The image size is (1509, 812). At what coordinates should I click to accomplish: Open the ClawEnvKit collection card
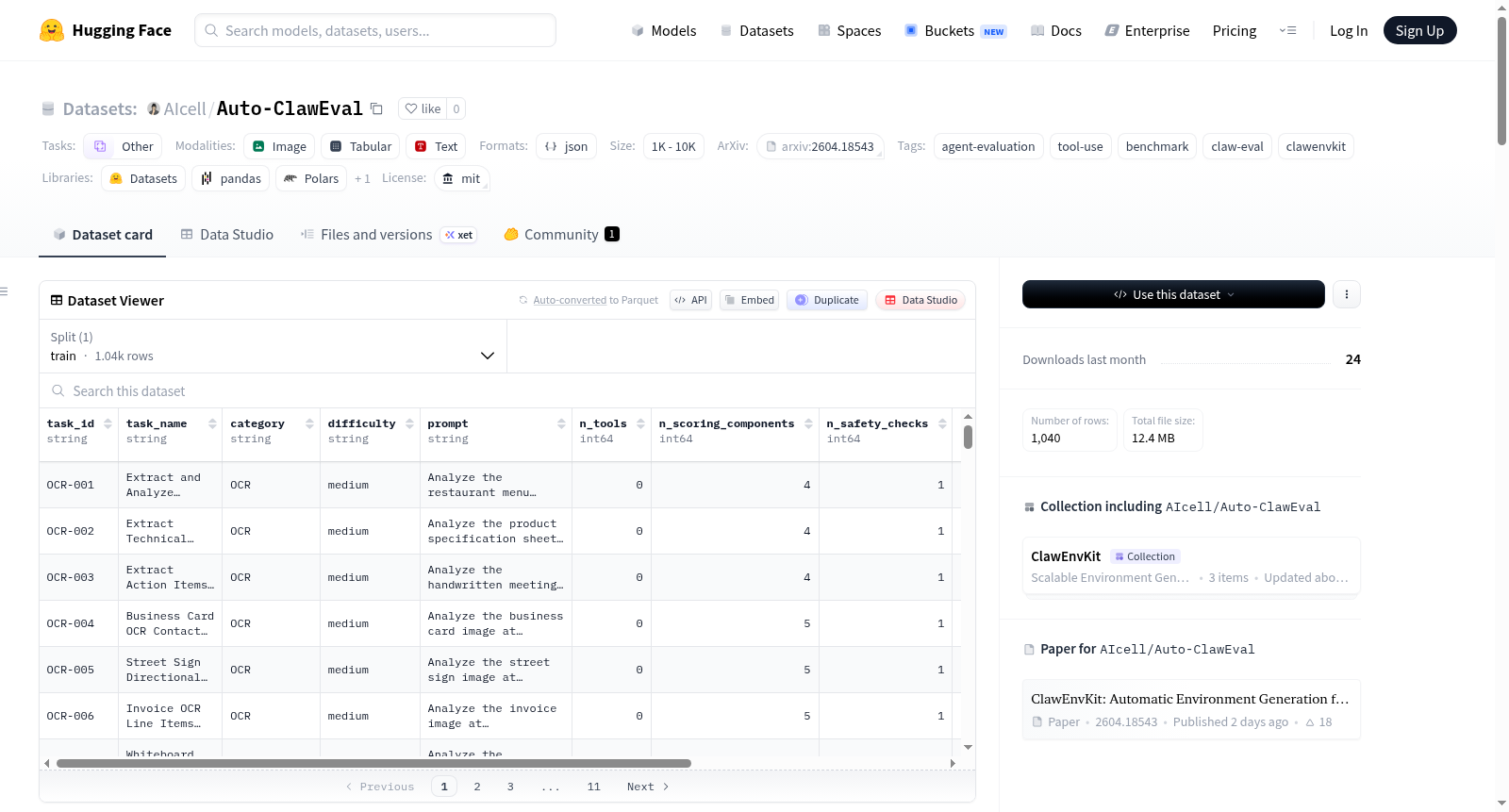1191,566
